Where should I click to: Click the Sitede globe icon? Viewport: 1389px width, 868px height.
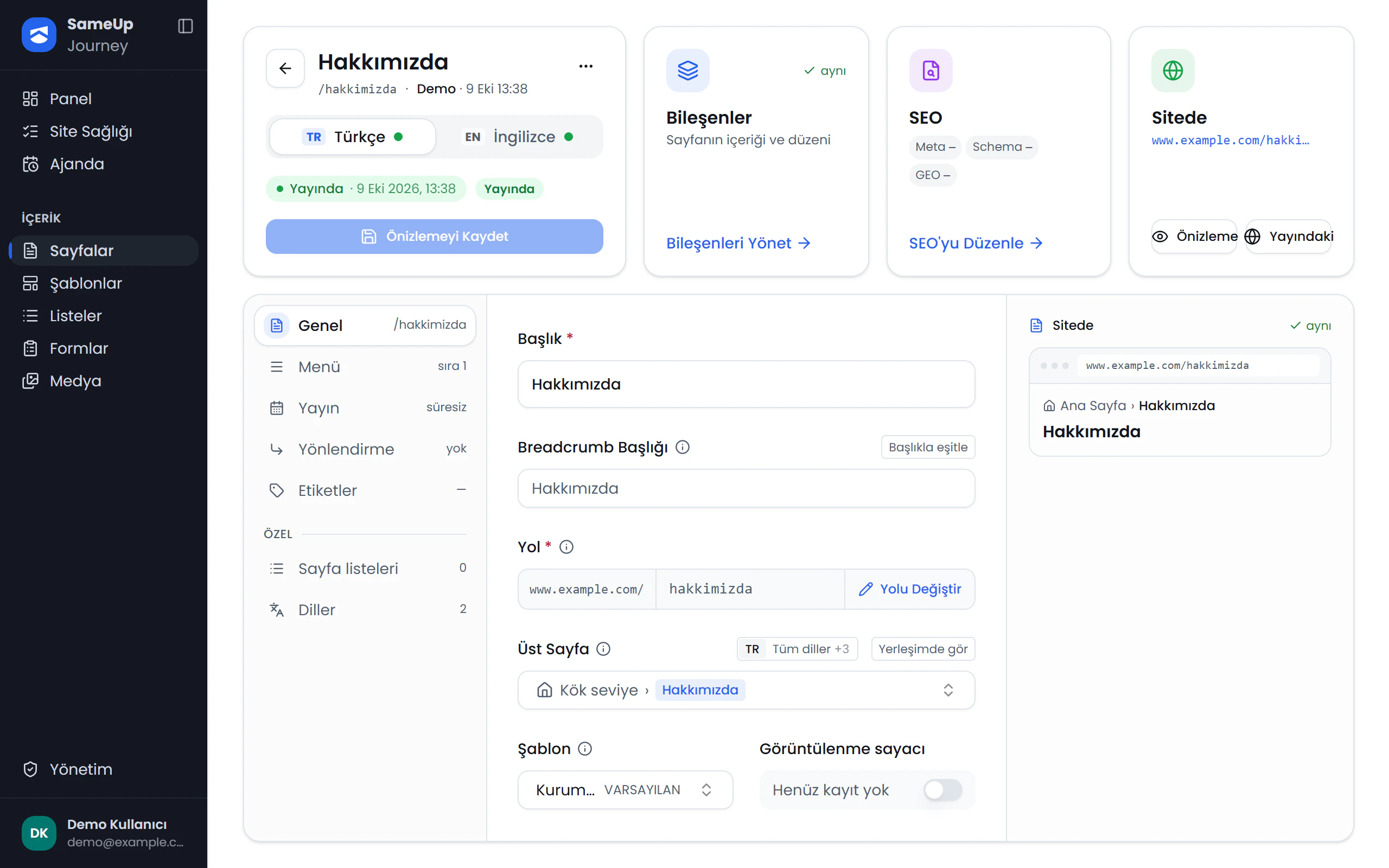(1173, 71)
